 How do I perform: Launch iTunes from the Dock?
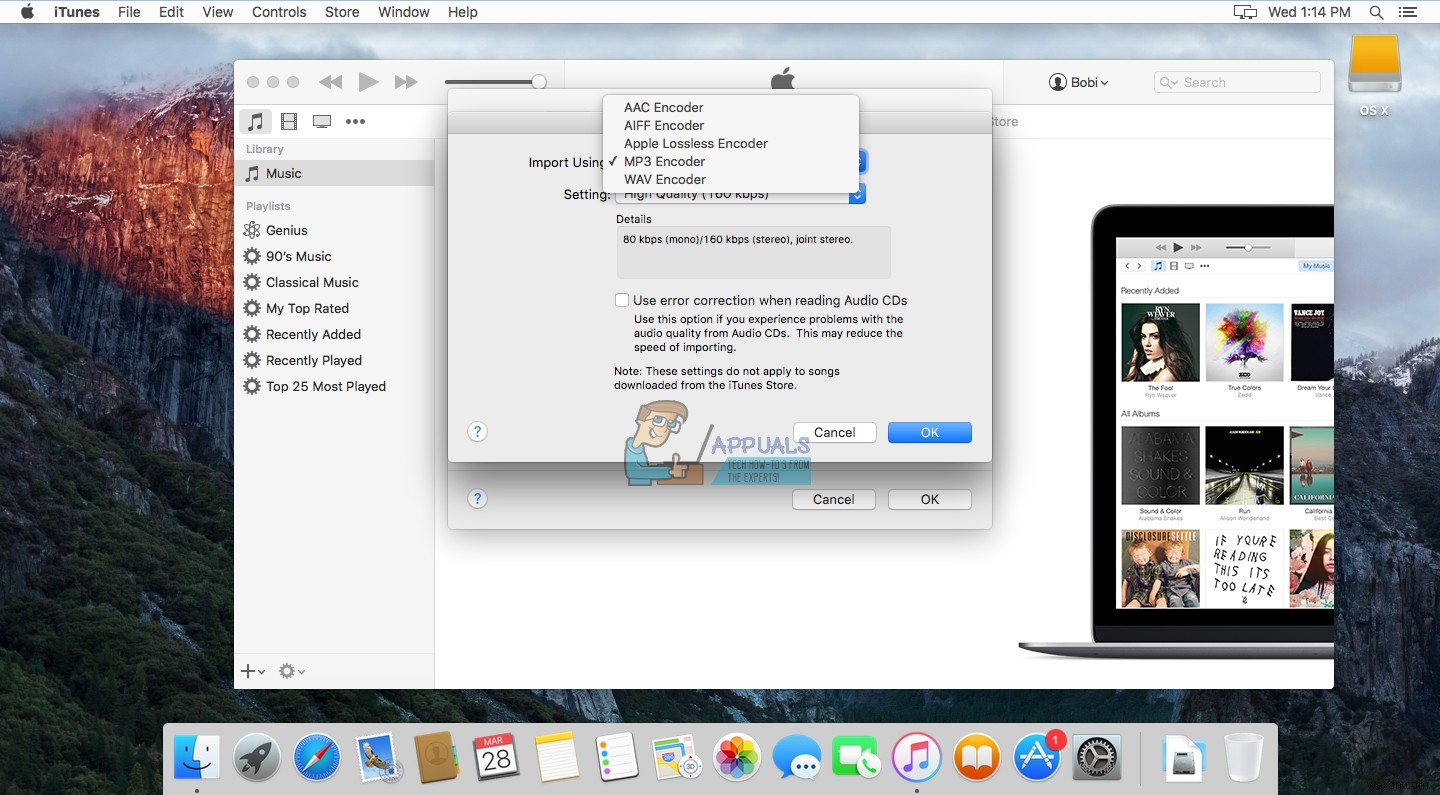click(916, 757)
